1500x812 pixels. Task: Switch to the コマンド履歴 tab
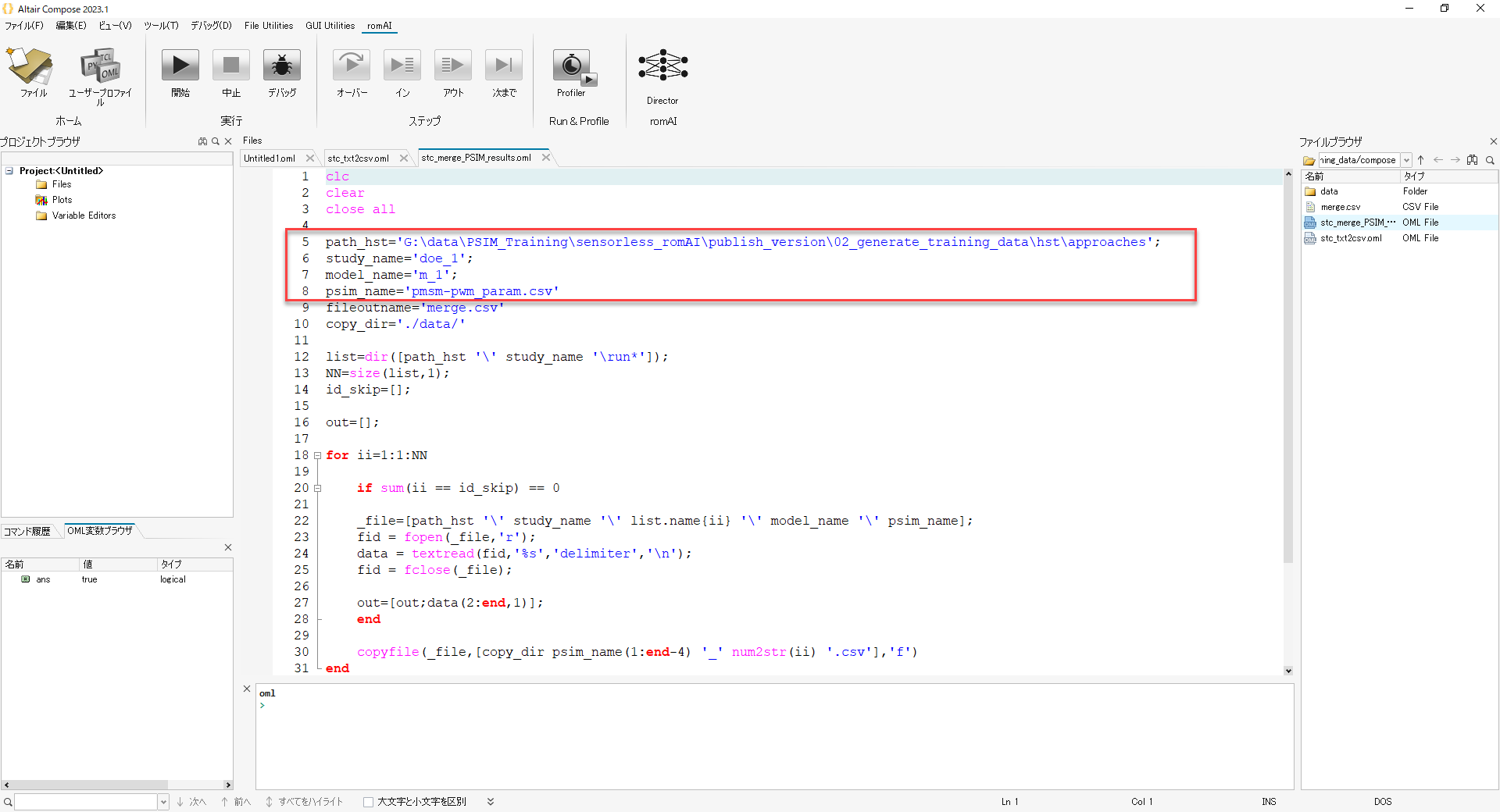[27, 531]
